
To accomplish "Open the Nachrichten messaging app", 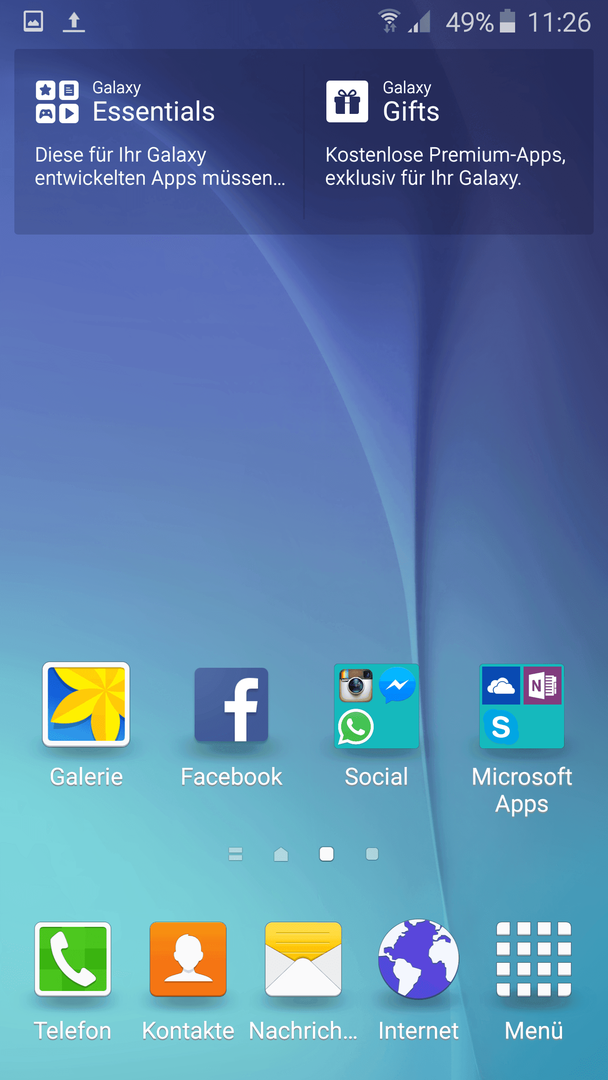I will tap(304, 959).
